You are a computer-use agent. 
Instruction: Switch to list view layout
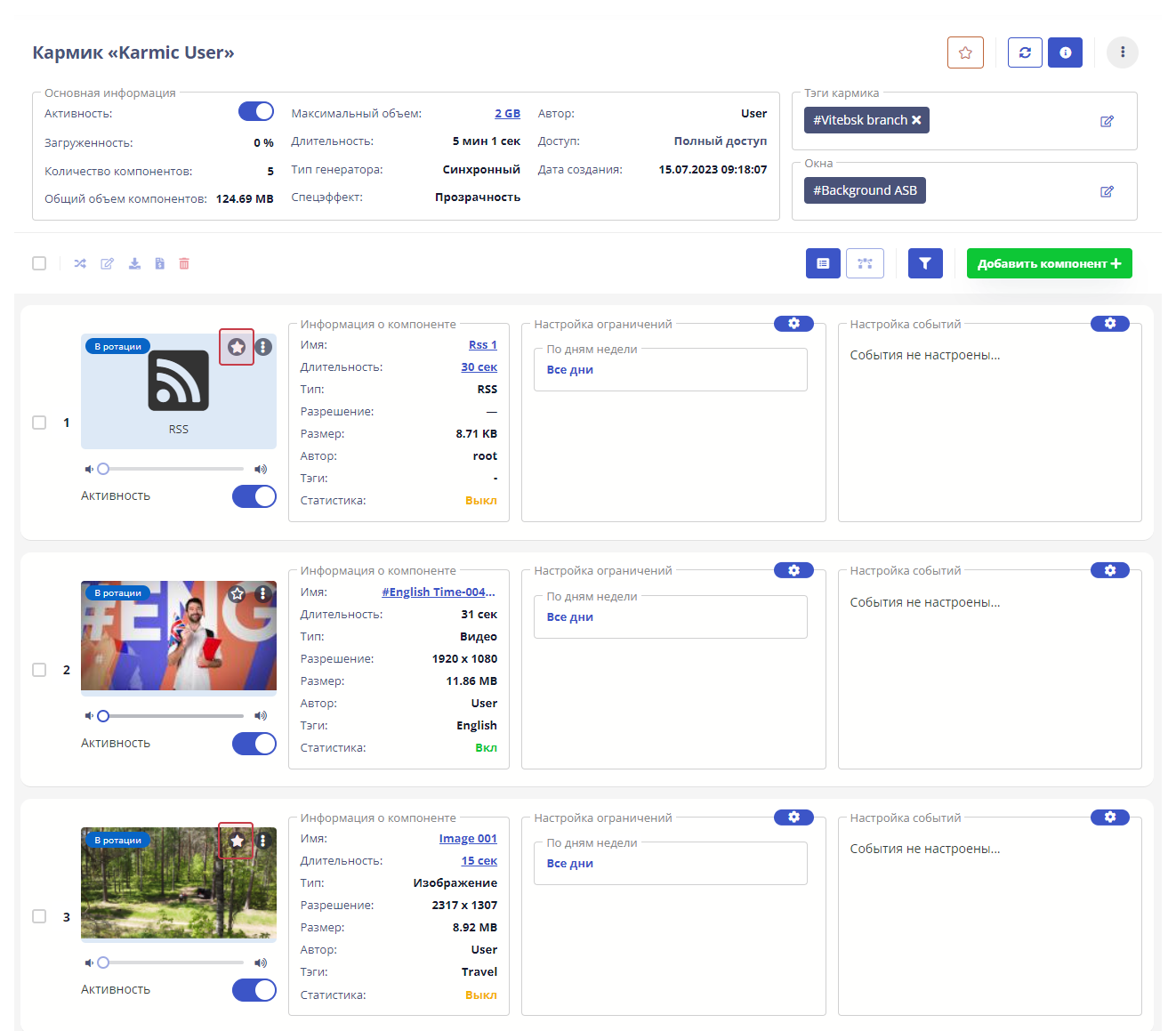(823, 263)
